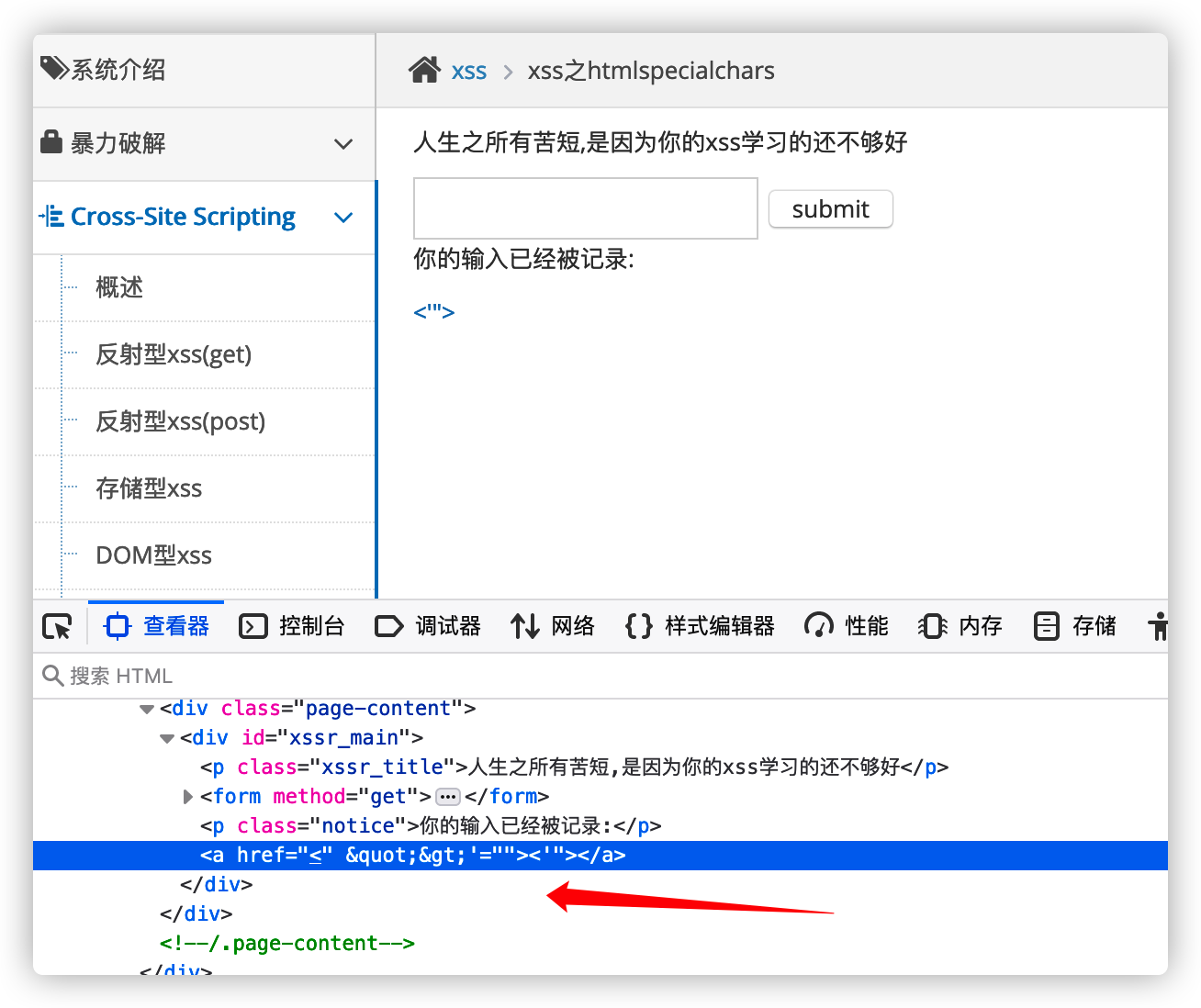This screenshot has height=1008, width=1201.
Task: Click the Cross-Site Scripting tree icon
Action: pyautogui.click(x=51, y=217)
